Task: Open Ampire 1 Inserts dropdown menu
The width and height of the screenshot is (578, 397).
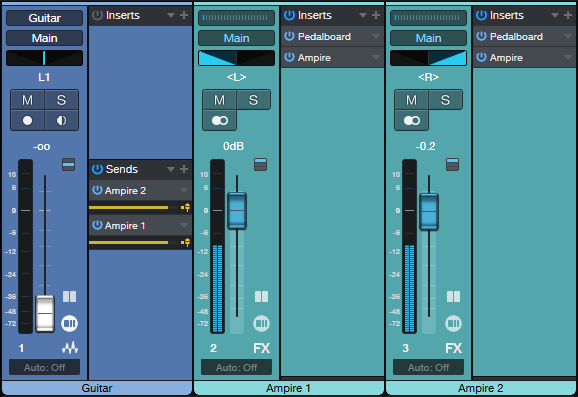Action: [x=363, y=15]
